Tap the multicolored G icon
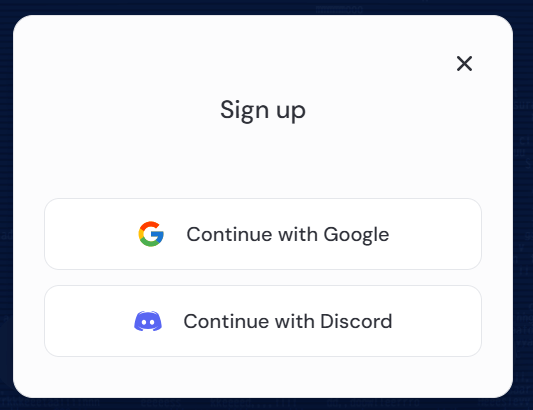 (151, 234)
